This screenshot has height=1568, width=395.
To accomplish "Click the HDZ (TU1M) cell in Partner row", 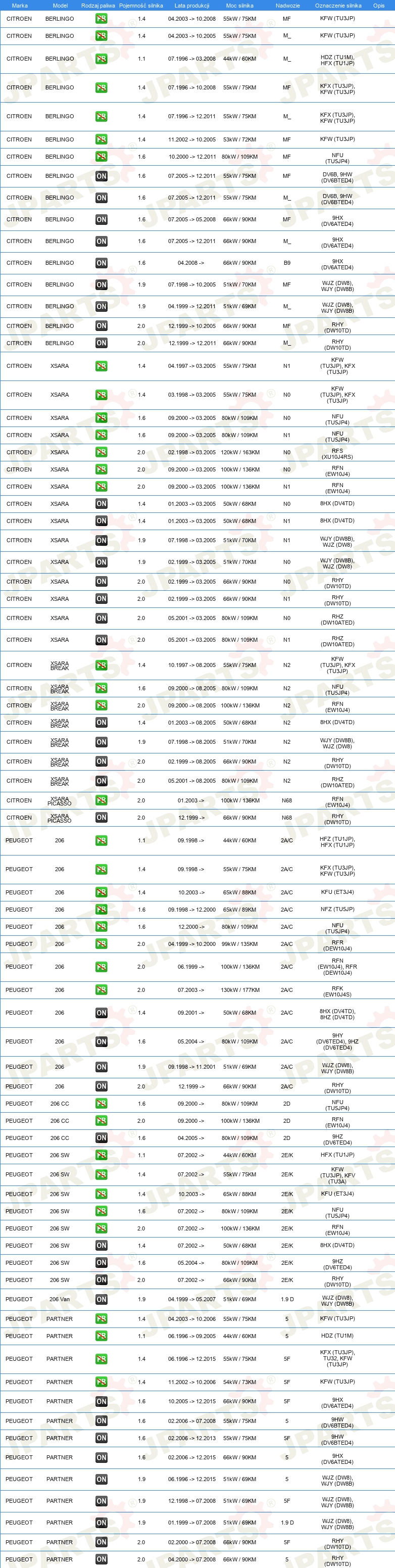I will point(338,1336).
